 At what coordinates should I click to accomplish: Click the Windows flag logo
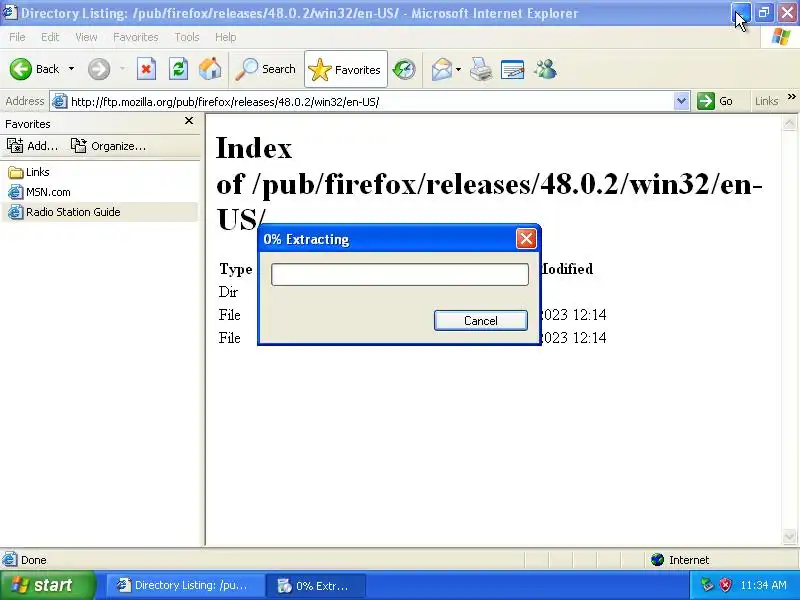[781, 37]
